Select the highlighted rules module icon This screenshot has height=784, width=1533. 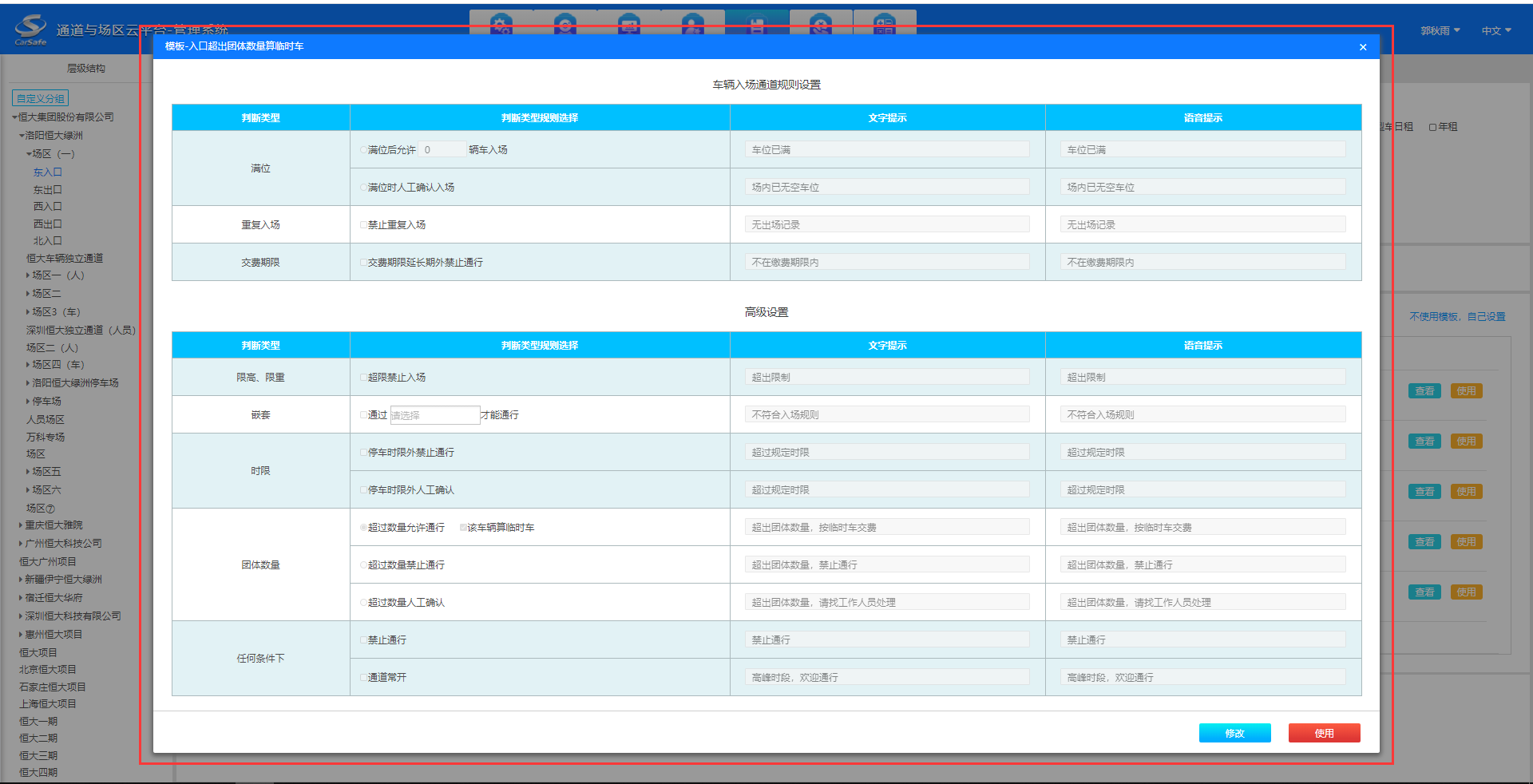click(x=757, y=24)
